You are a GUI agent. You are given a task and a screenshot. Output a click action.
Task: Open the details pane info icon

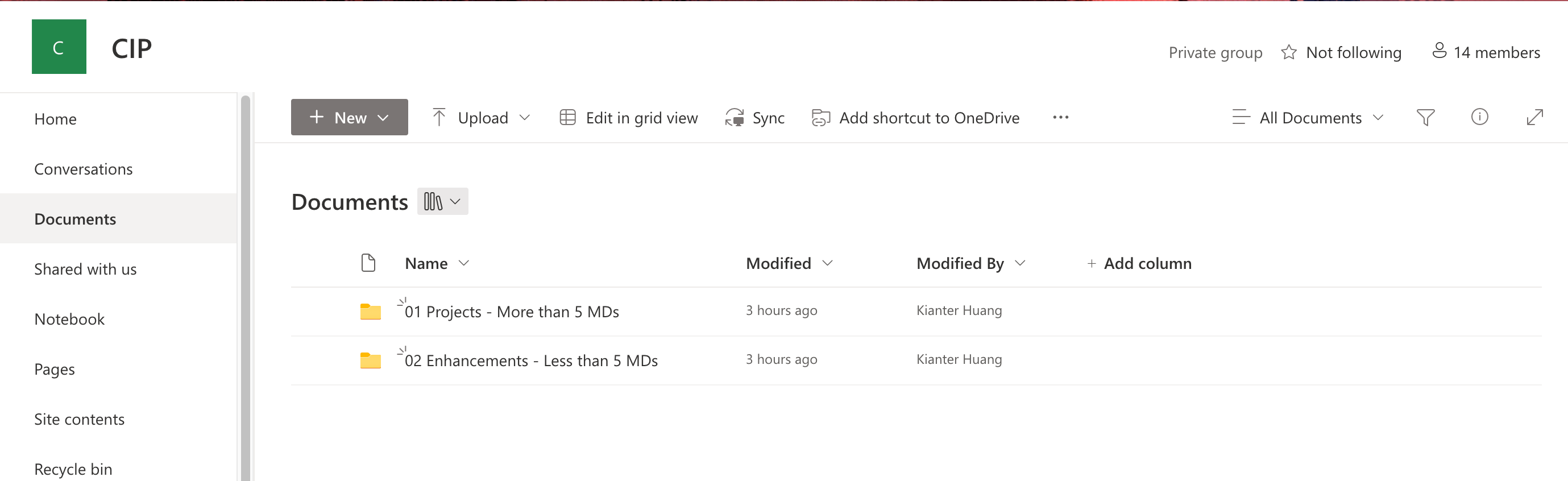pyautogui.click(x=1479, y=117)
